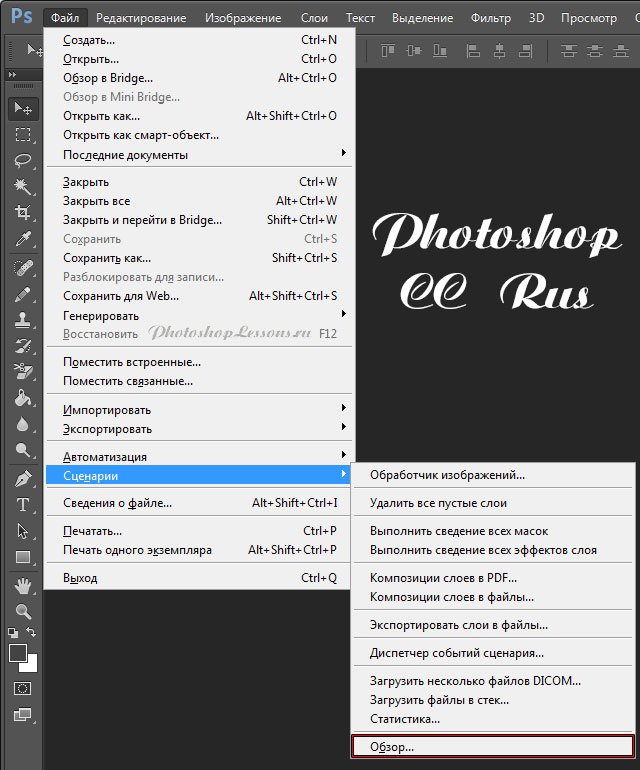Select the Lasso tool
640x770 pixels.
coord(23,160)
